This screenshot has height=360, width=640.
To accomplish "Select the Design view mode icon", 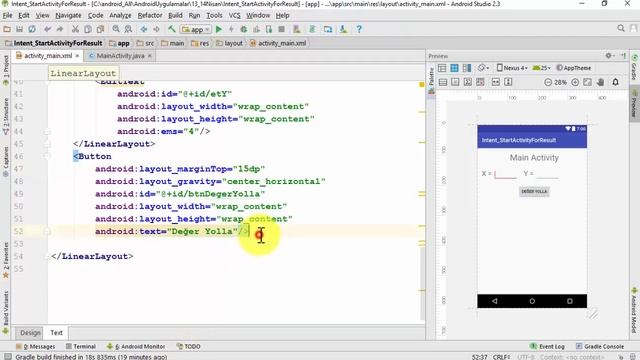I will pos(442,68).
